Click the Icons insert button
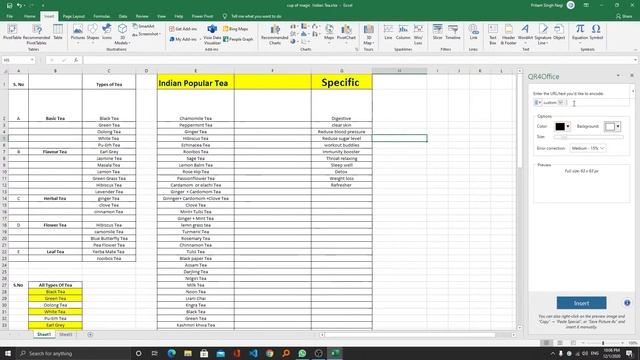The width and height of the screenshot is (640, 360). pos(107,32)
